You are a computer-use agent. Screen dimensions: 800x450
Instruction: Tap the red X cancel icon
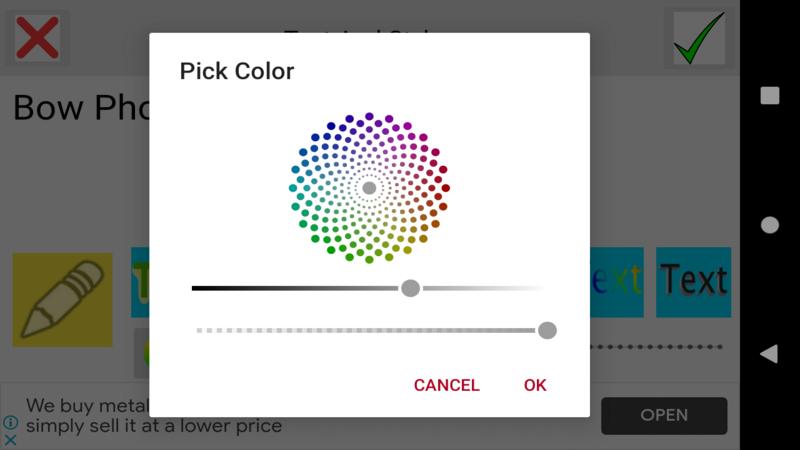coord(37,38)
